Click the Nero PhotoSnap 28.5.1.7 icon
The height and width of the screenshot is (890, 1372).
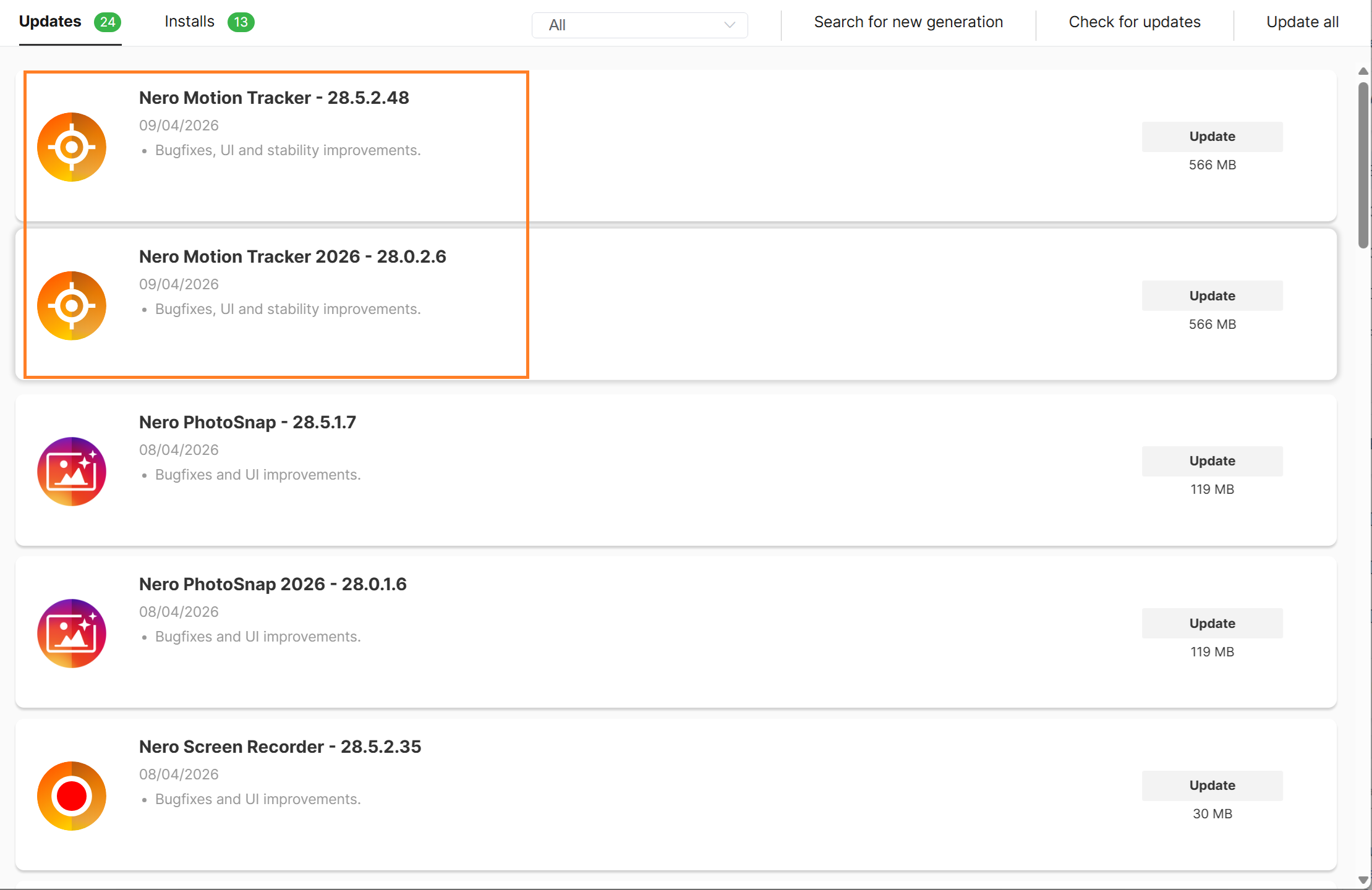click(x=72, y=472)
